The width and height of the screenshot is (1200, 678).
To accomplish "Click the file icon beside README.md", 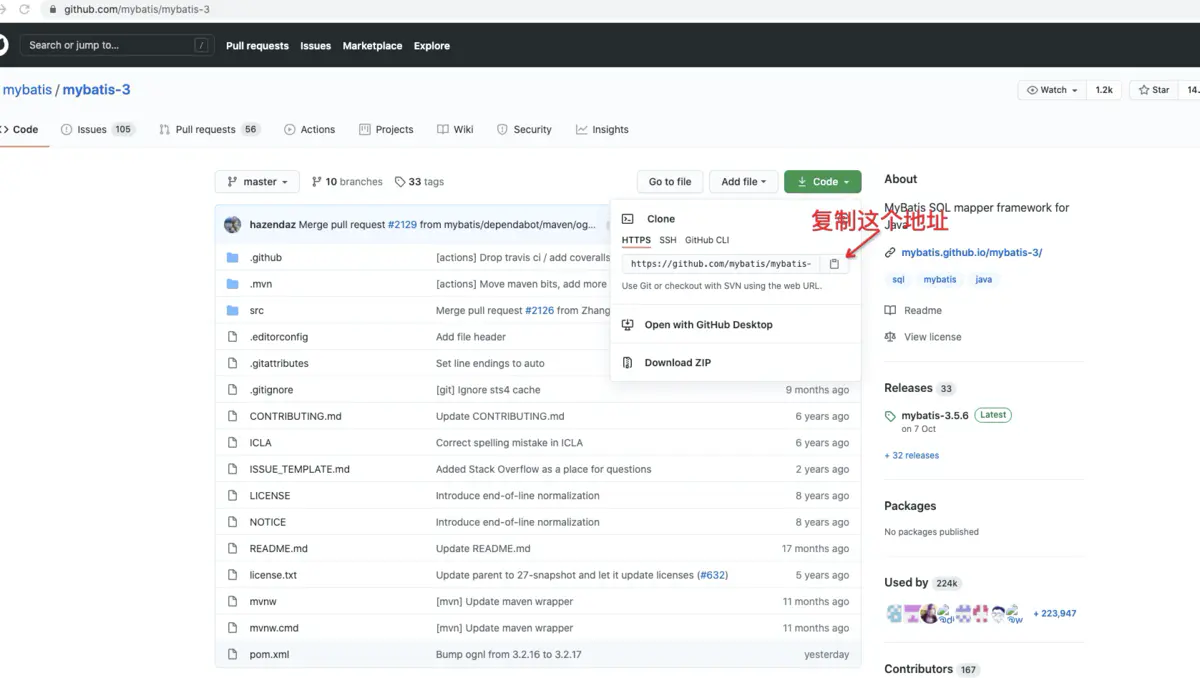I will 232,549.
